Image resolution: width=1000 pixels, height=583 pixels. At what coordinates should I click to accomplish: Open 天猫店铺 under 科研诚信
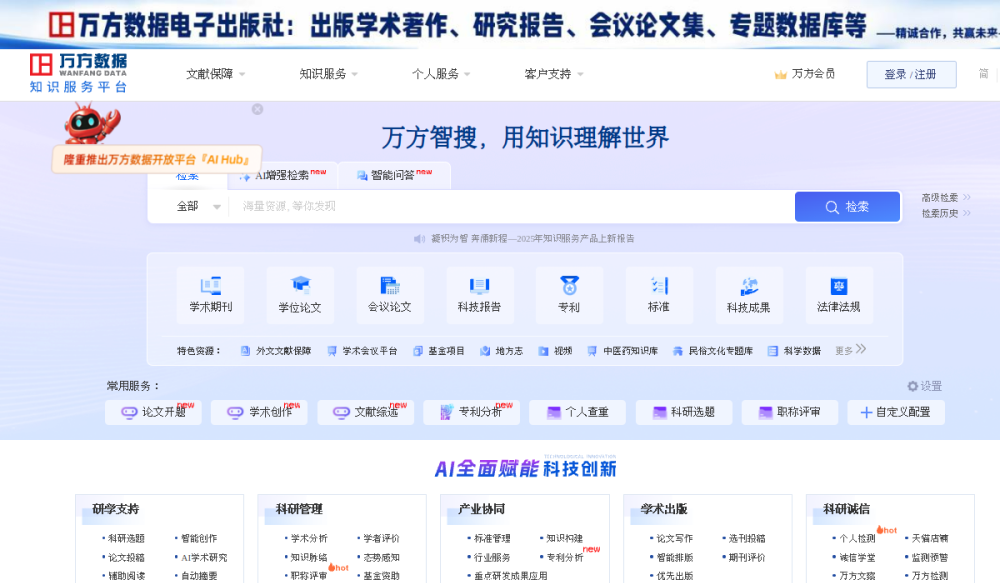pos(929,538)
